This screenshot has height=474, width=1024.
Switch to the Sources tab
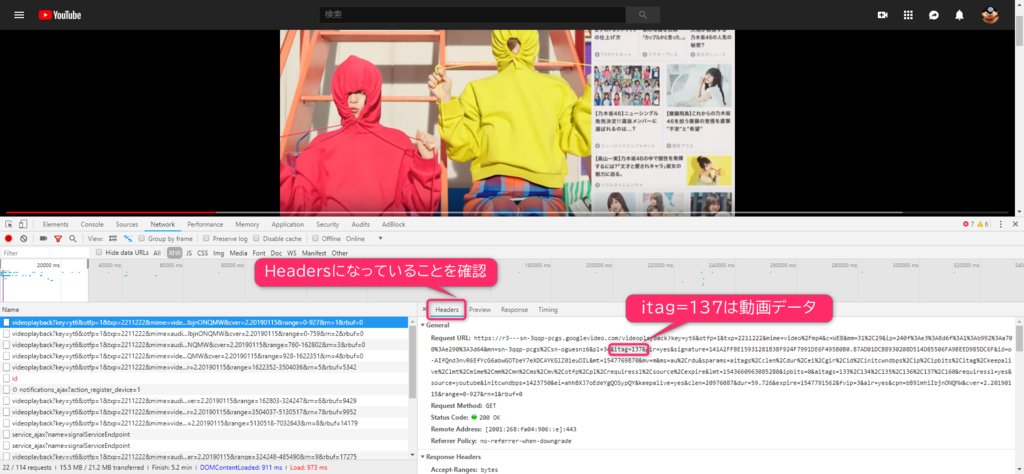pos(127,224)
